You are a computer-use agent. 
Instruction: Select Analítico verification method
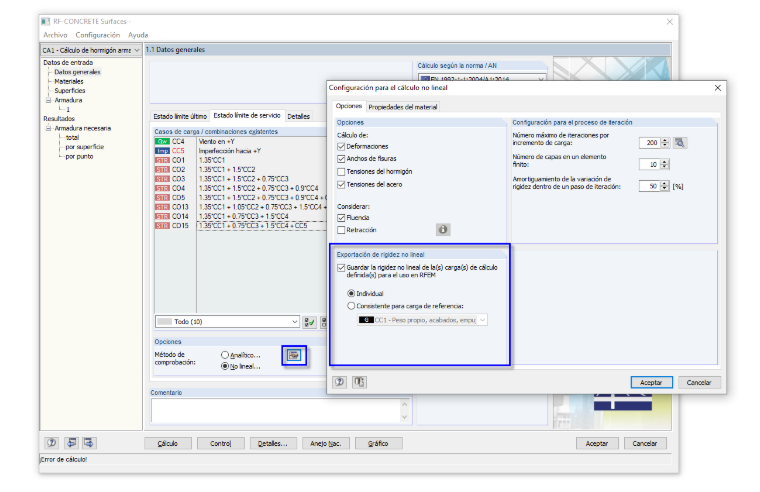[224, 355]
